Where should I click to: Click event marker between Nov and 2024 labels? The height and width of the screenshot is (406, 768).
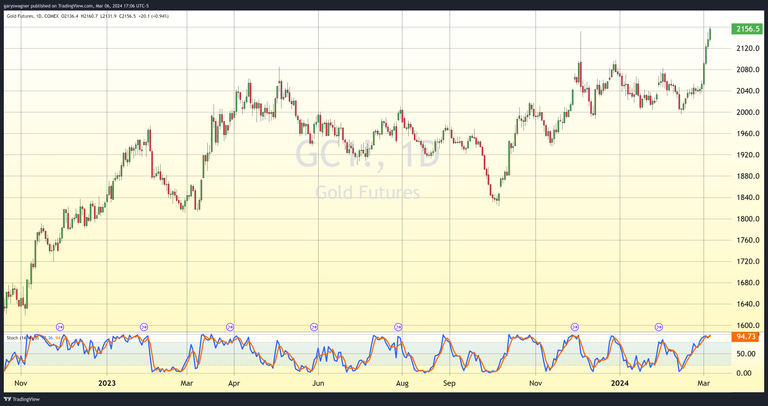coord(575,327)
